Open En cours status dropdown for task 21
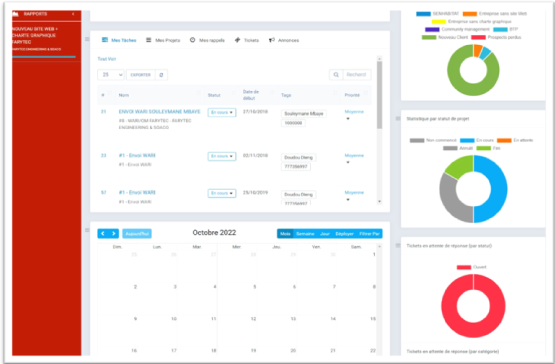This screenshot has width=555, height=364. (222, 113)
